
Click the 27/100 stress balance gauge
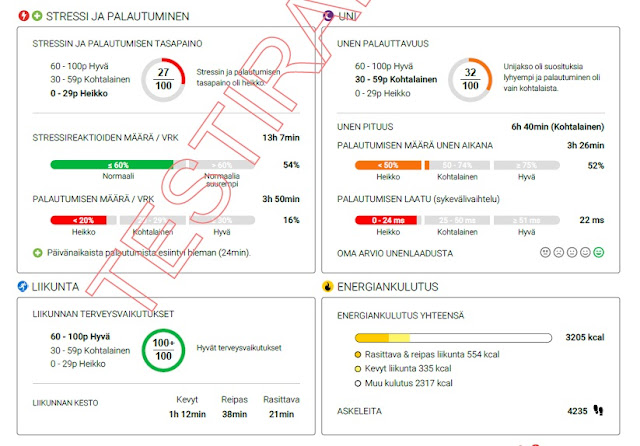pyautogui.click(x=163, y=80)
